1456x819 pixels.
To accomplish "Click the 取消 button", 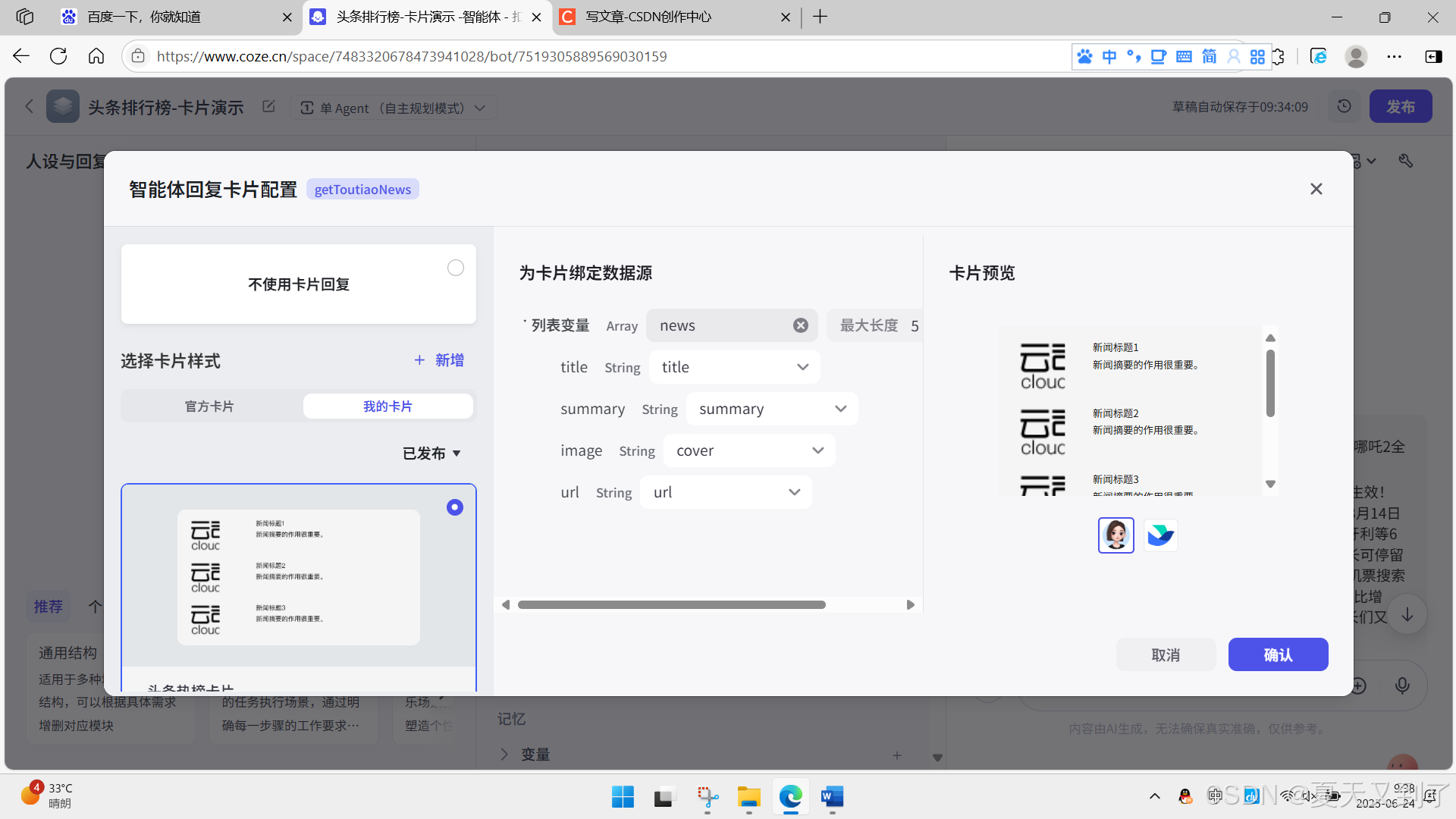I will click(x=1166, y=654).
